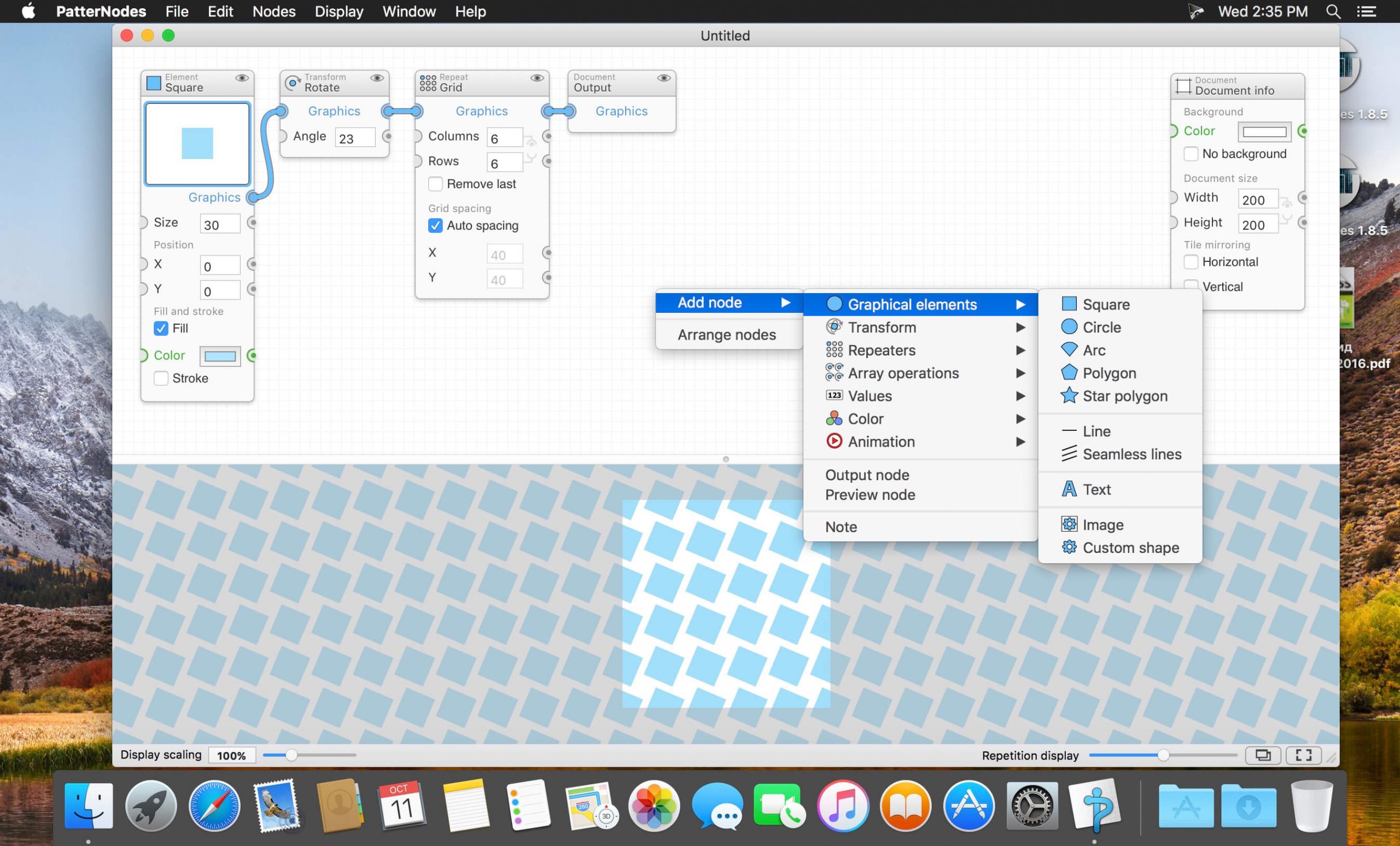
Task: Open the Square fill Color swatch
Action: 220,355
